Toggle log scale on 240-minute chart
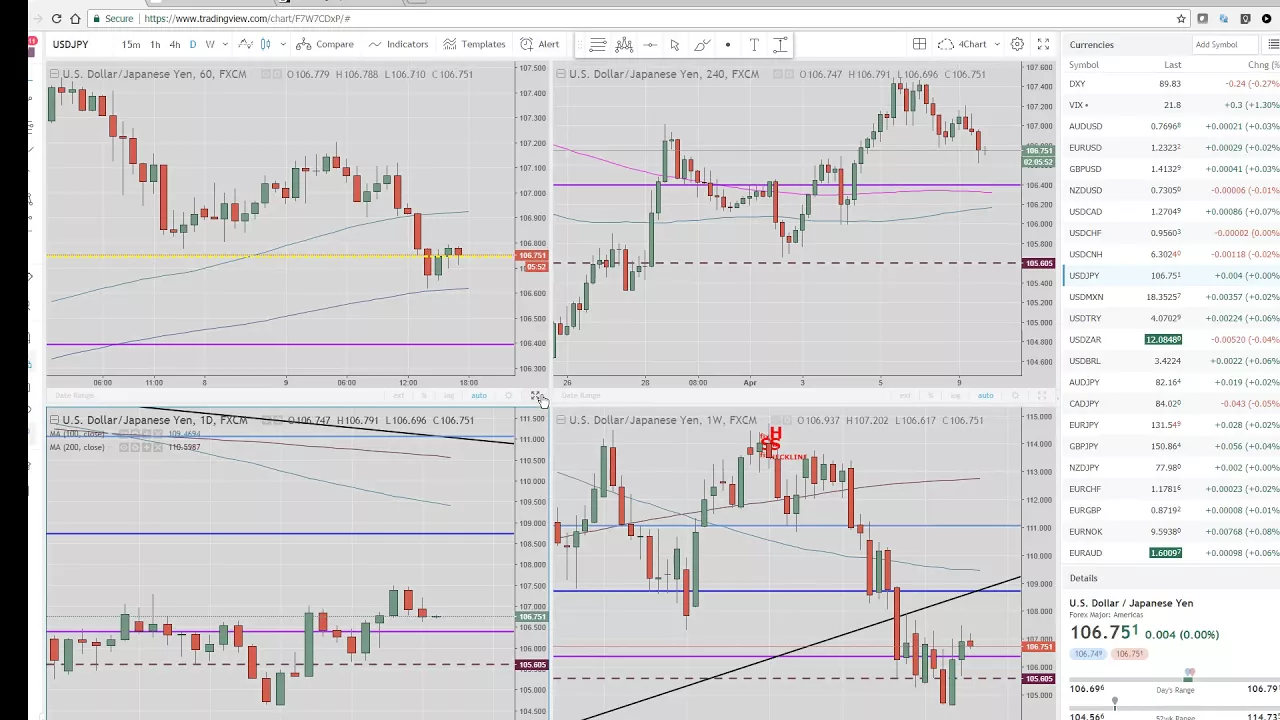The image size is (1280, 720). [955, 396]
